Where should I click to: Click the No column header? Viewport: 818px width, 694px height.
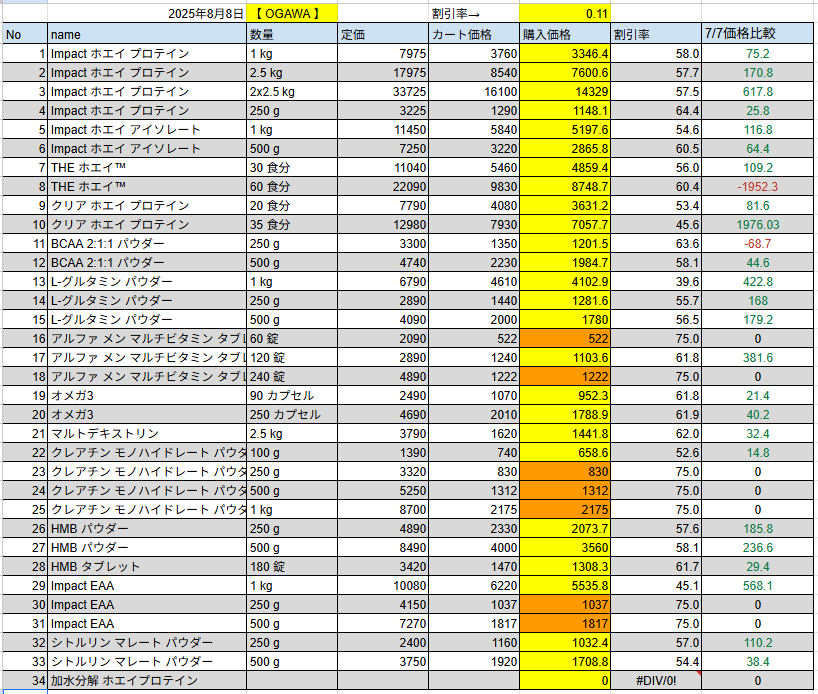[x=25, y=34]
